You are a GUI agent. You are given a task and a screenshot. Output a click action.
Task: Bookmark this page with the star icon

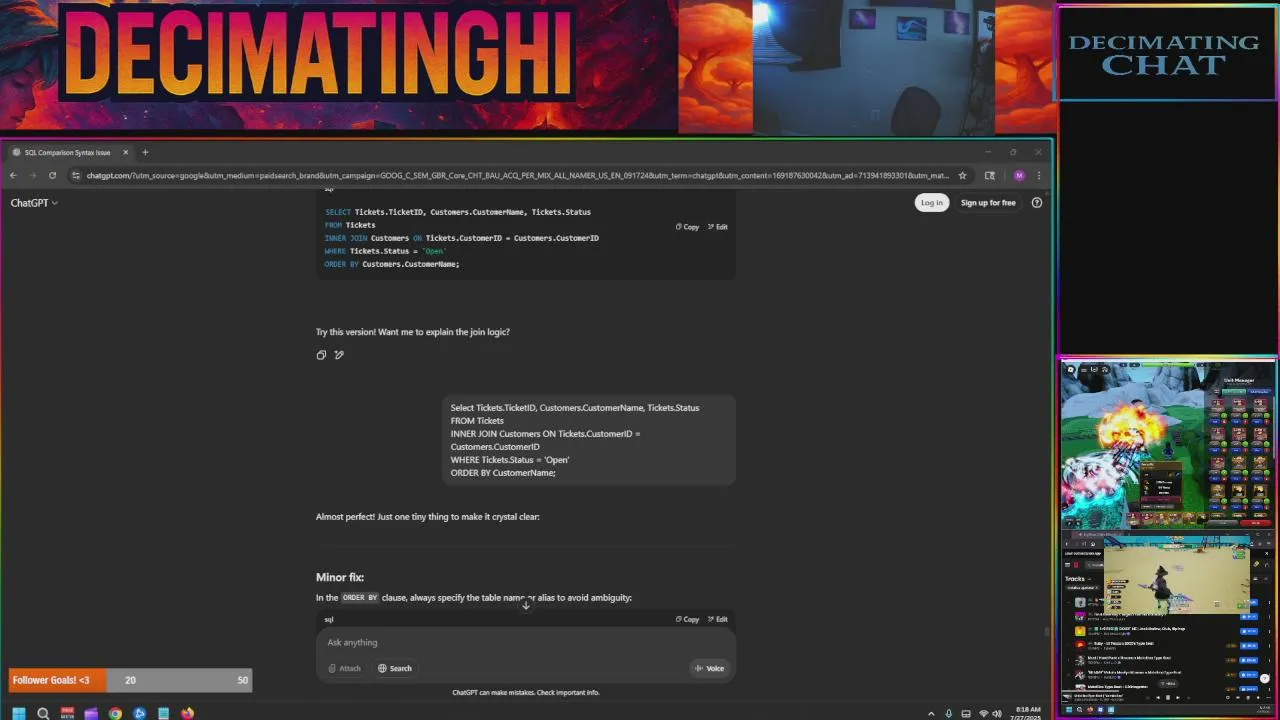coord(962,175)
